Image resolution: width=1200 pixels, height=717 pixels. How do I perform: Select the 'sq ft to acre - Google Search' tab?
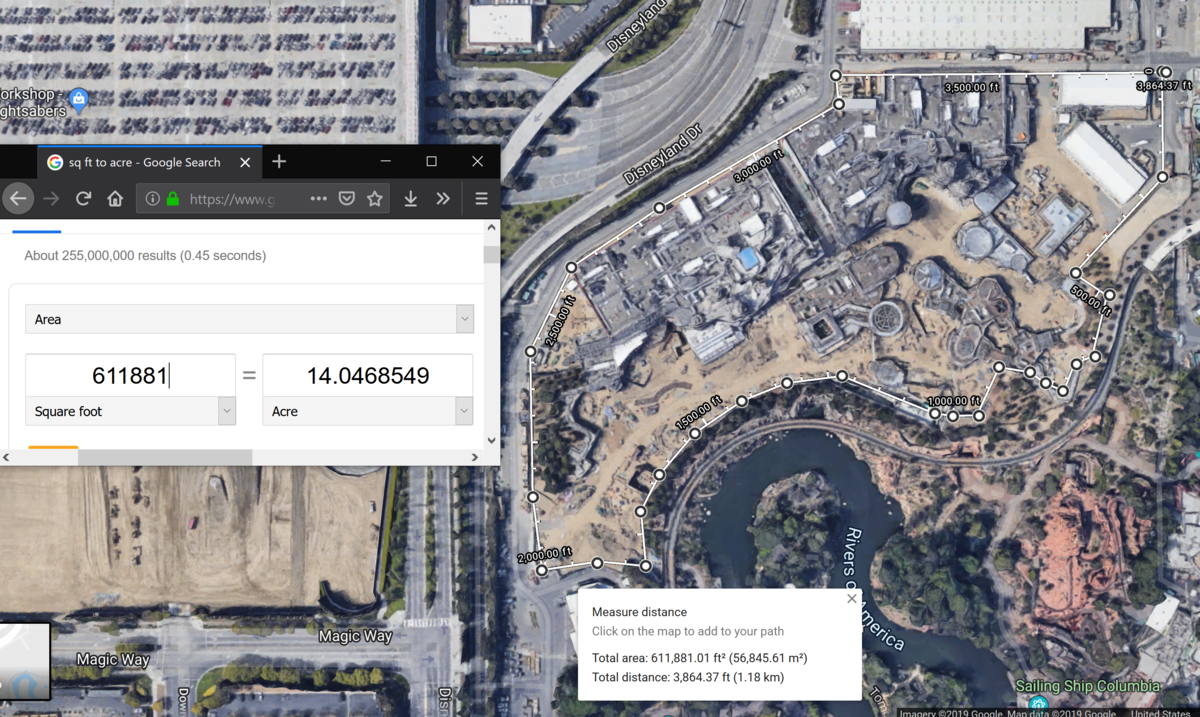click(150, 162)
